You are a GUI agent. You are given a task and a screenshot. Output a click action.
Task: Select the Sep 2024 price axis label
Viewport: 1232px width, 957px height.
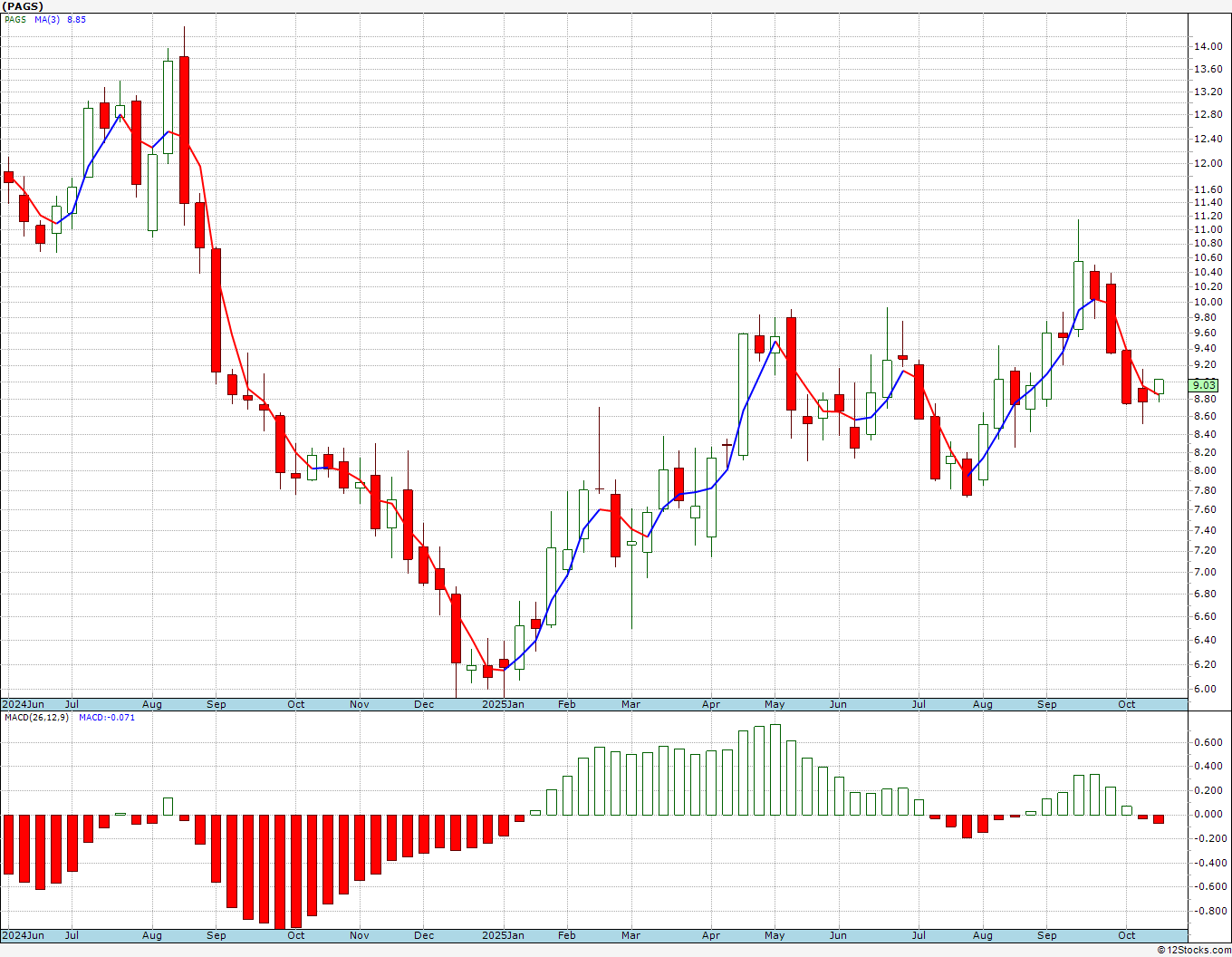pos(217,704)
